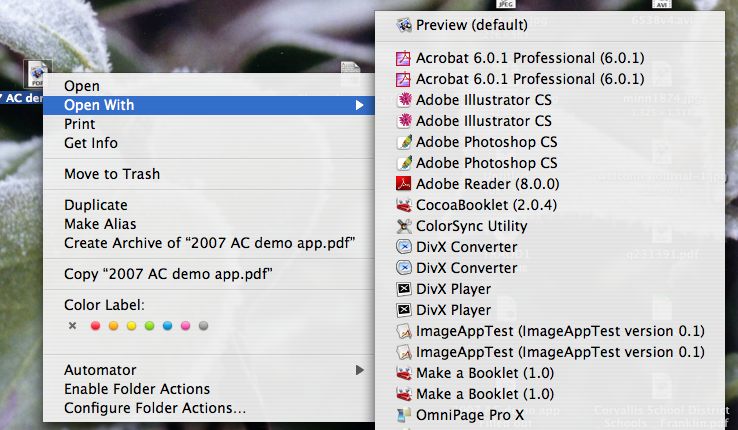
Task: Open with first Acrobat 6.0.1 Professional entry
Action: point(550,58)
